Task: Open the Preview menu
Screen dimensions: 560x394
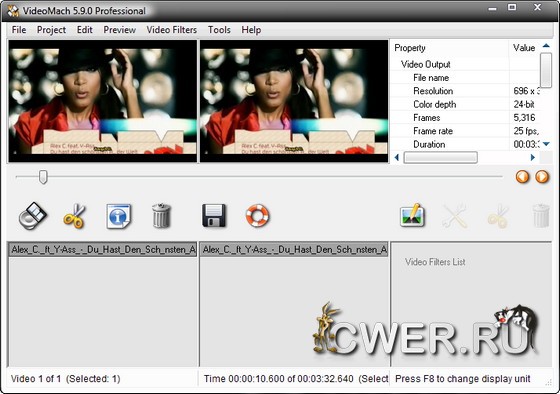Action: (x=119, y=30)
